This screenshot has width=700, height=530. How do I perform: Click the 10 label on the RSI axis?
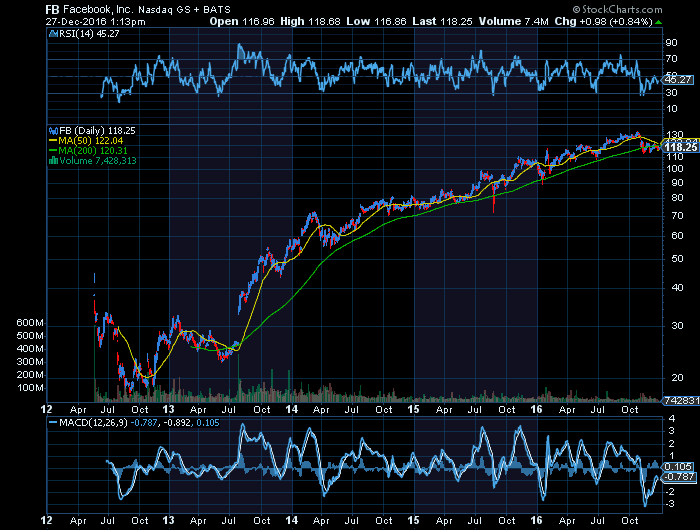(671, 109)
